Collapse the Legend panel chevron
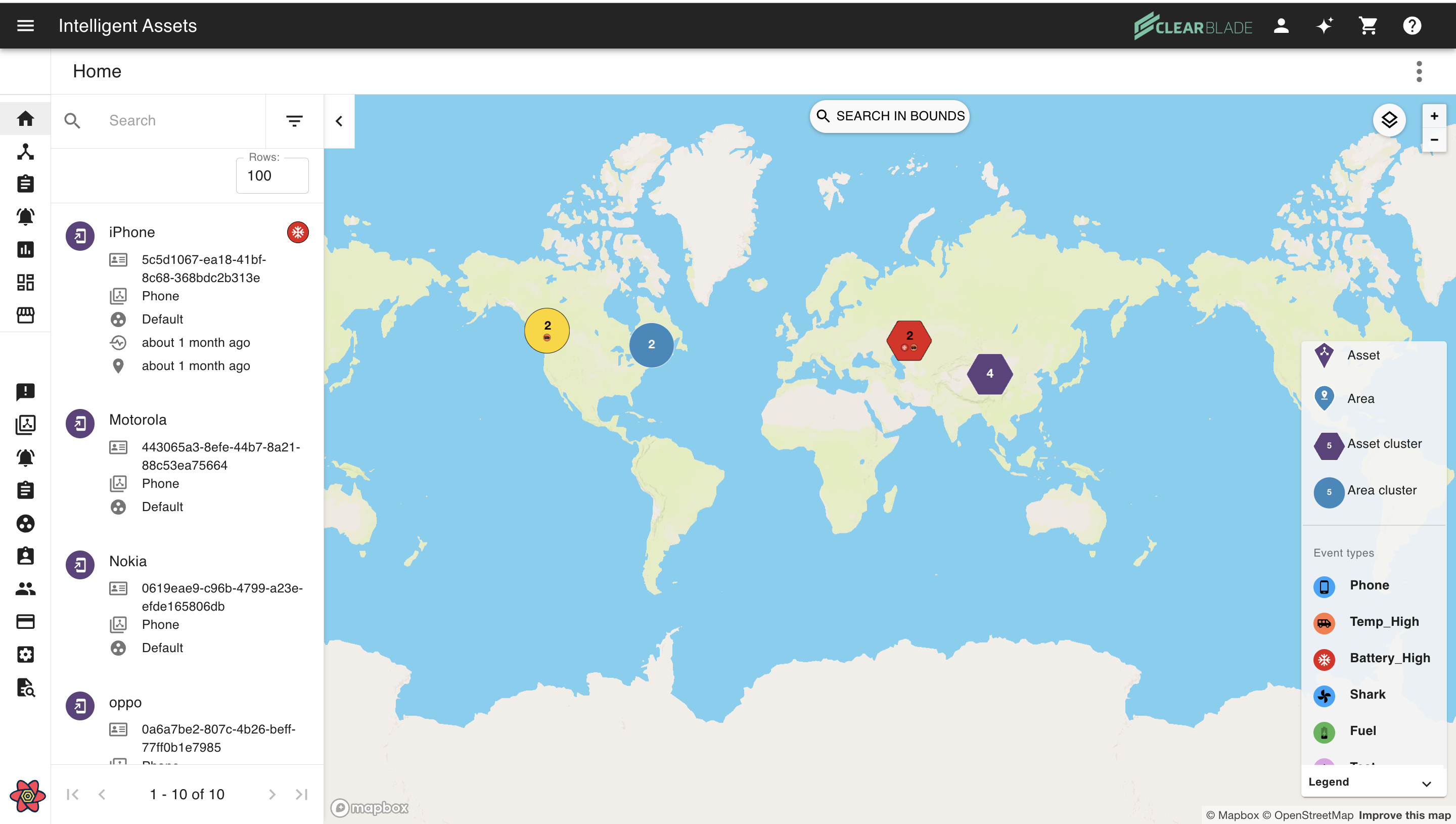The height and width of the screenshot is (824, 1456). pyautogui.click(x=1426, y=783)
